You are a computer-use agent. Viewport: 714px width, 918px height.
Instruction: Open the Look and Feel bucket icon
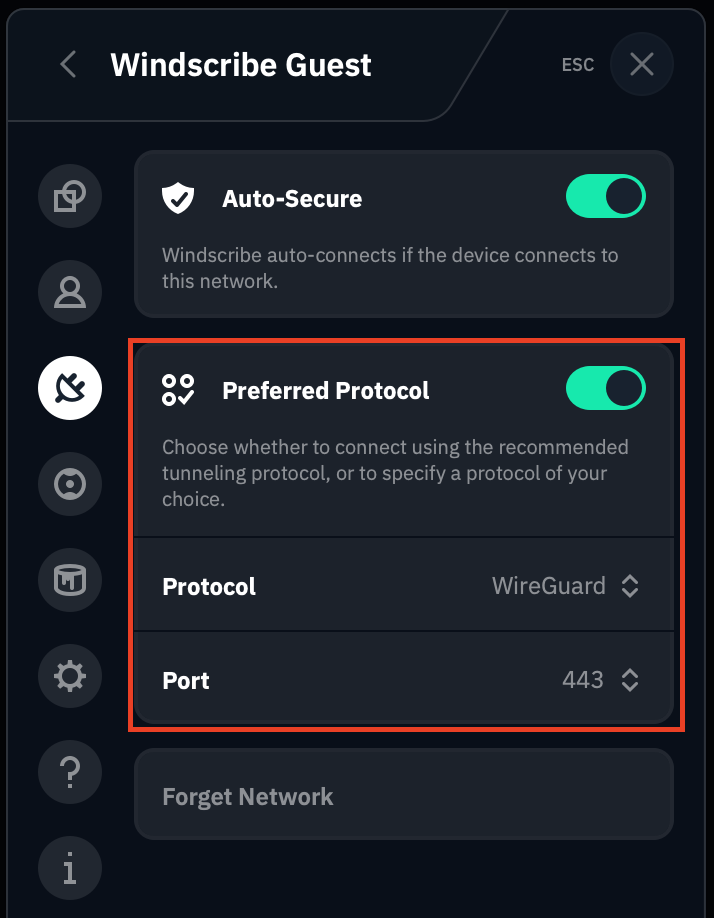[x=70, y=580]
